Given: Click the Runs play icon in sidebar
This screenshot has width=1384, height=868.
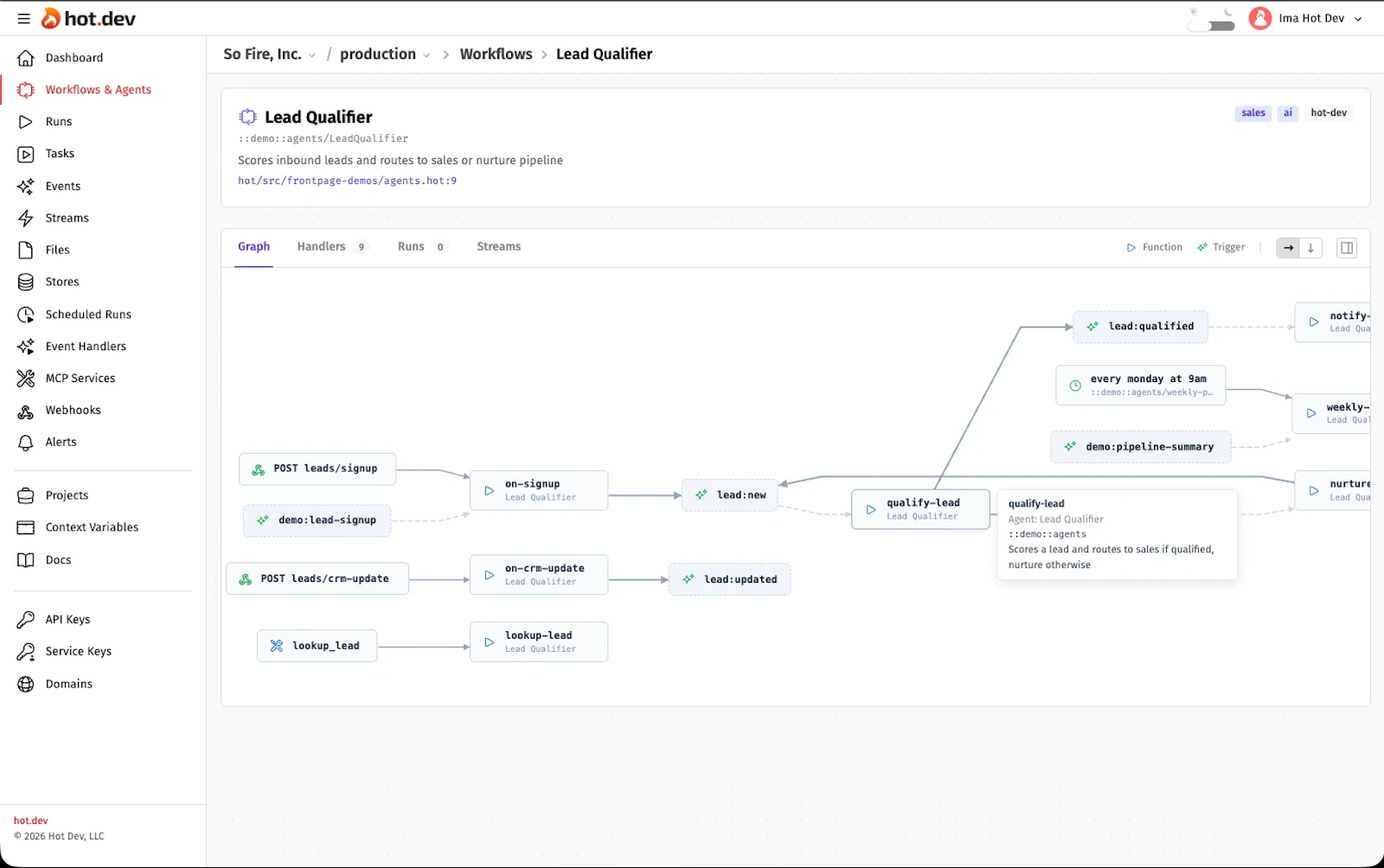Looking at the screenshot, I should coord(26,122).
